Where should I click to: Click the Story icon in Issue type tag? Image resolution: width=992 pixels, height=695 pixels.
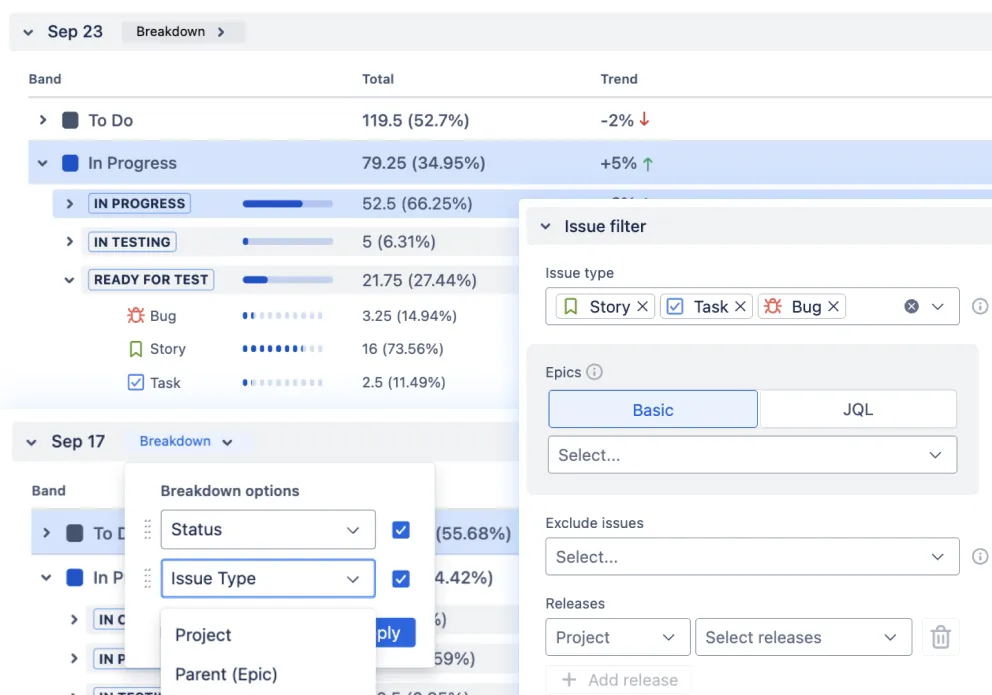click(571, 307)
